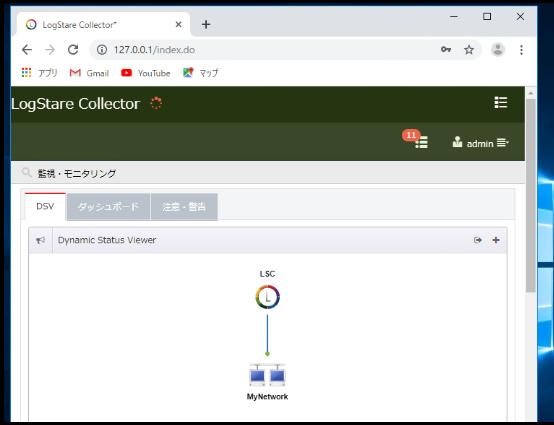This screenshot has width=554, height=425.
Task: Open the マップ bookmark
Action: click(201, 73)
